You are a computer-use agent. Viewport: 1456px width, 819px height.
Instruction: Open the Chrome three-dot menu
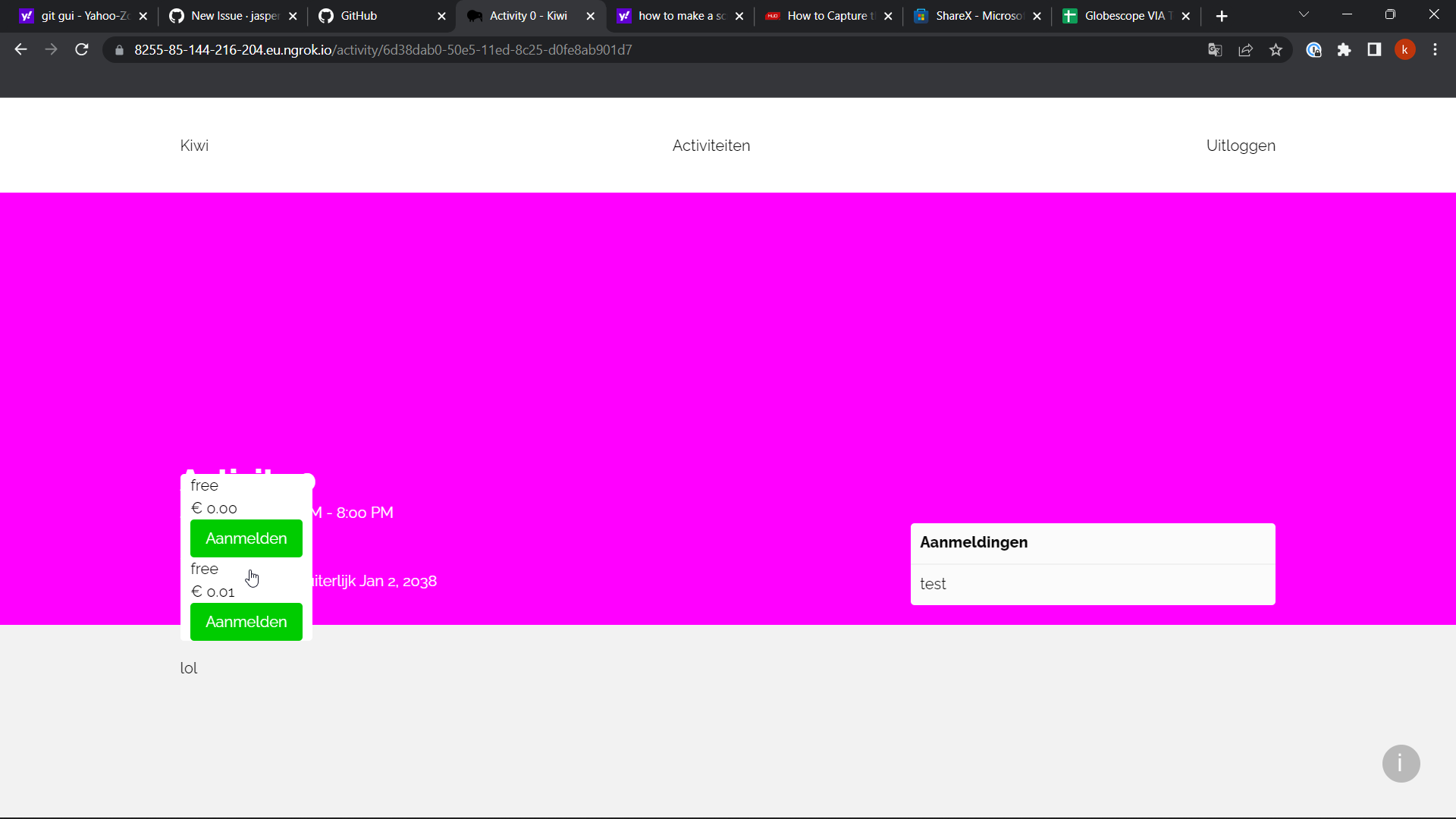tap(1435, 49)
